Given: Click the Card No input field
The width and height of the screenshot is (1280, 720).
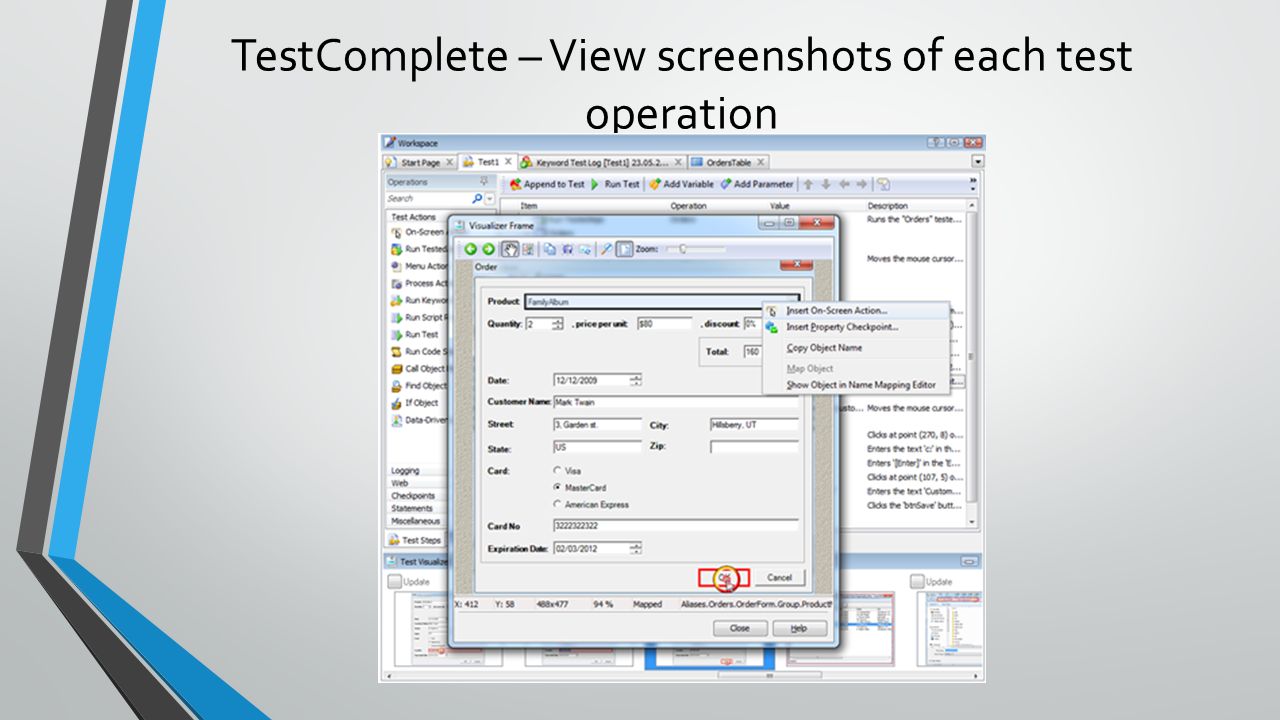Looking at the screenshot, I should pyautogui.click(x=675, y=525).
